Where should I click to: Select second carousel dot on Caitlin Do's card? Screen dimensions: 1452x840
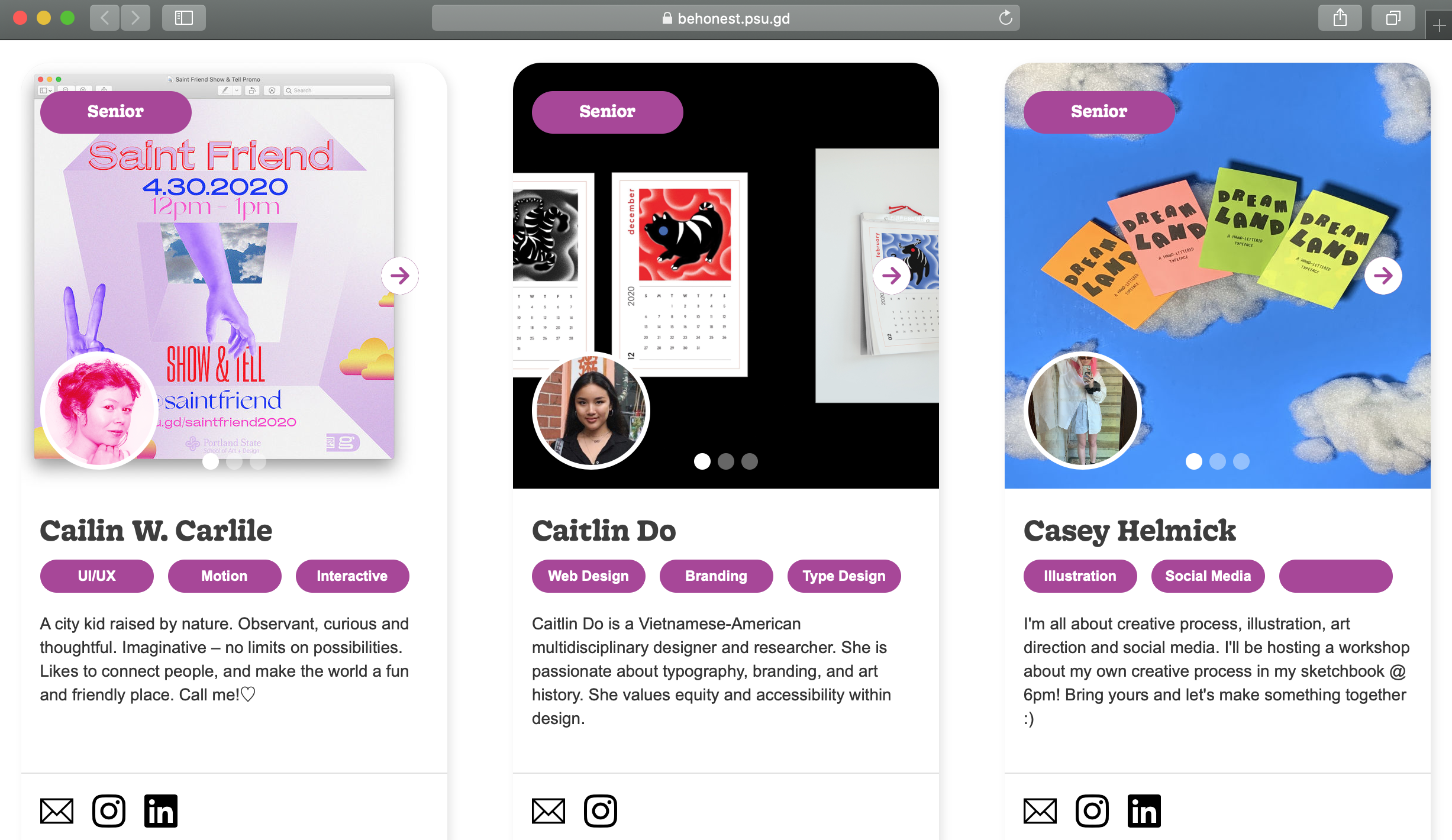coord(726,461)
